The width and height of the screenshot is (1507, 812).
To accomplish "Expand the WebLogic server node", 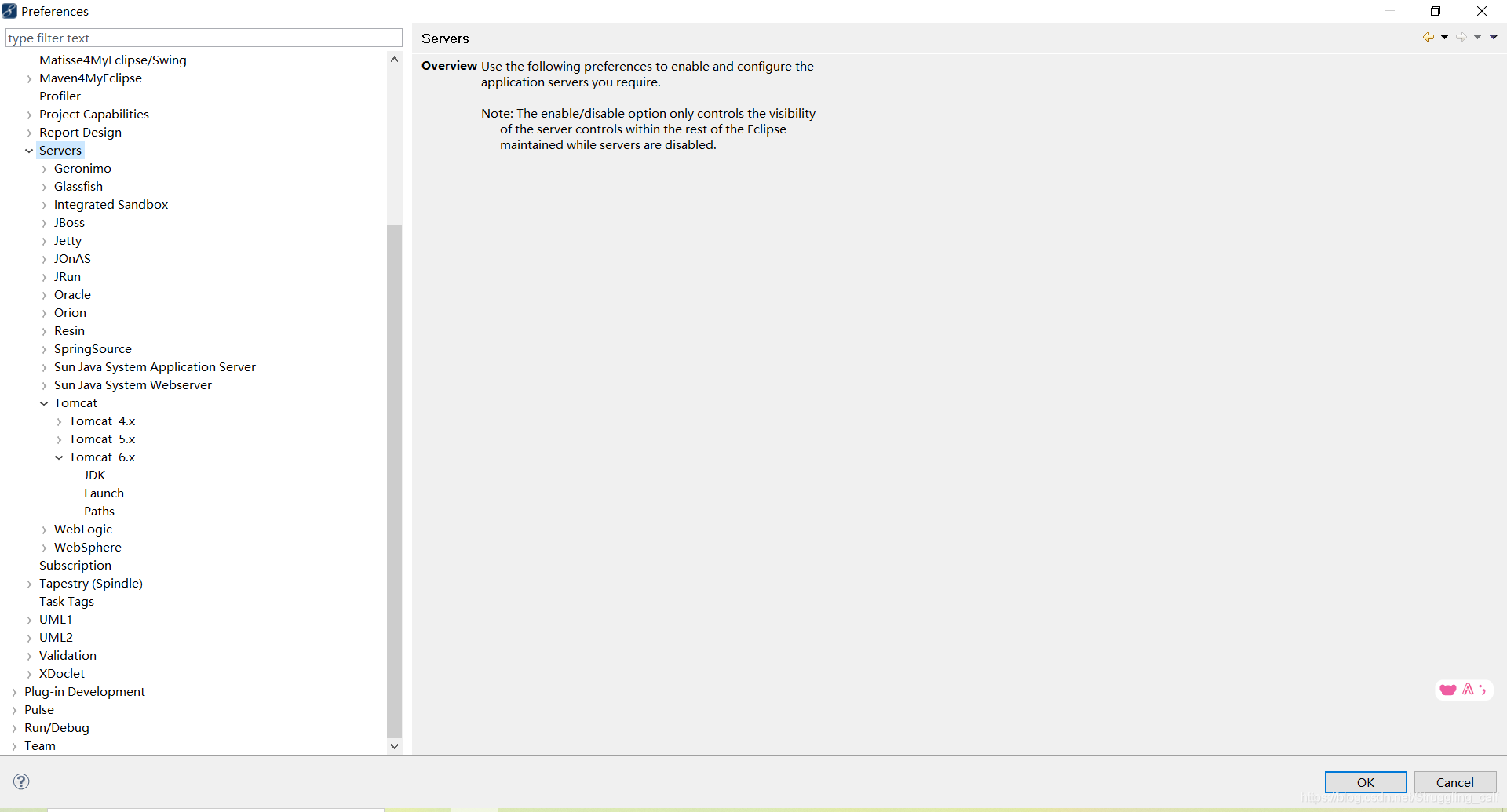I will (x=44, y=530).
